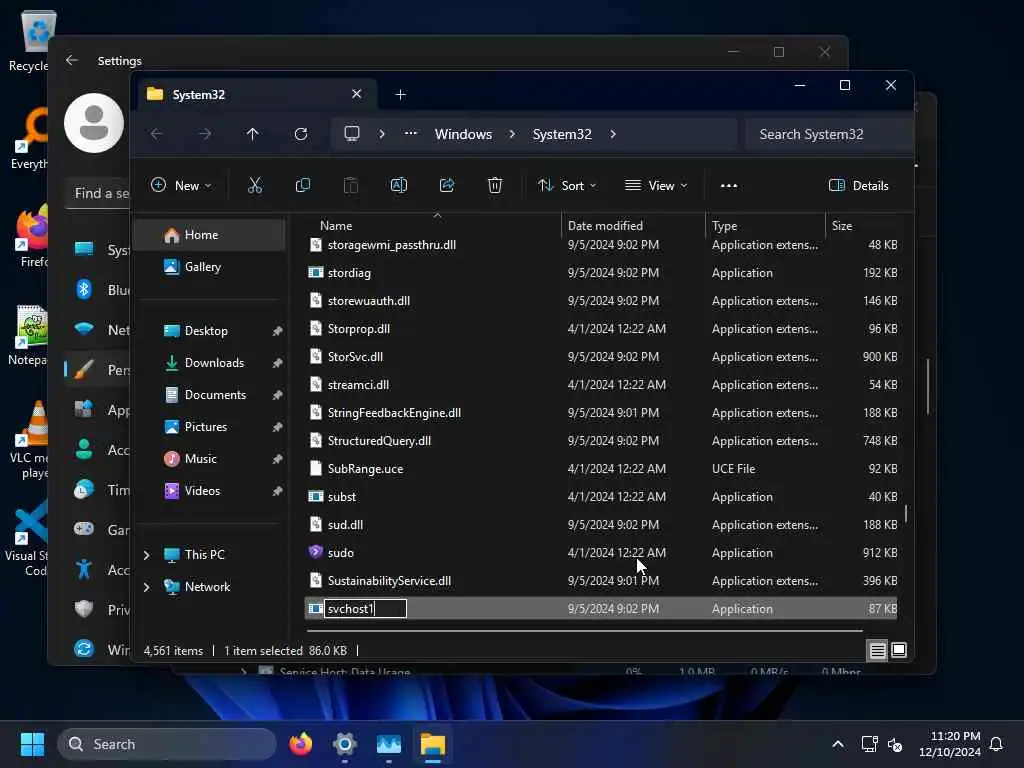
Task: Click Find a setting box in Settings
Action: click(x=98, y=193)
